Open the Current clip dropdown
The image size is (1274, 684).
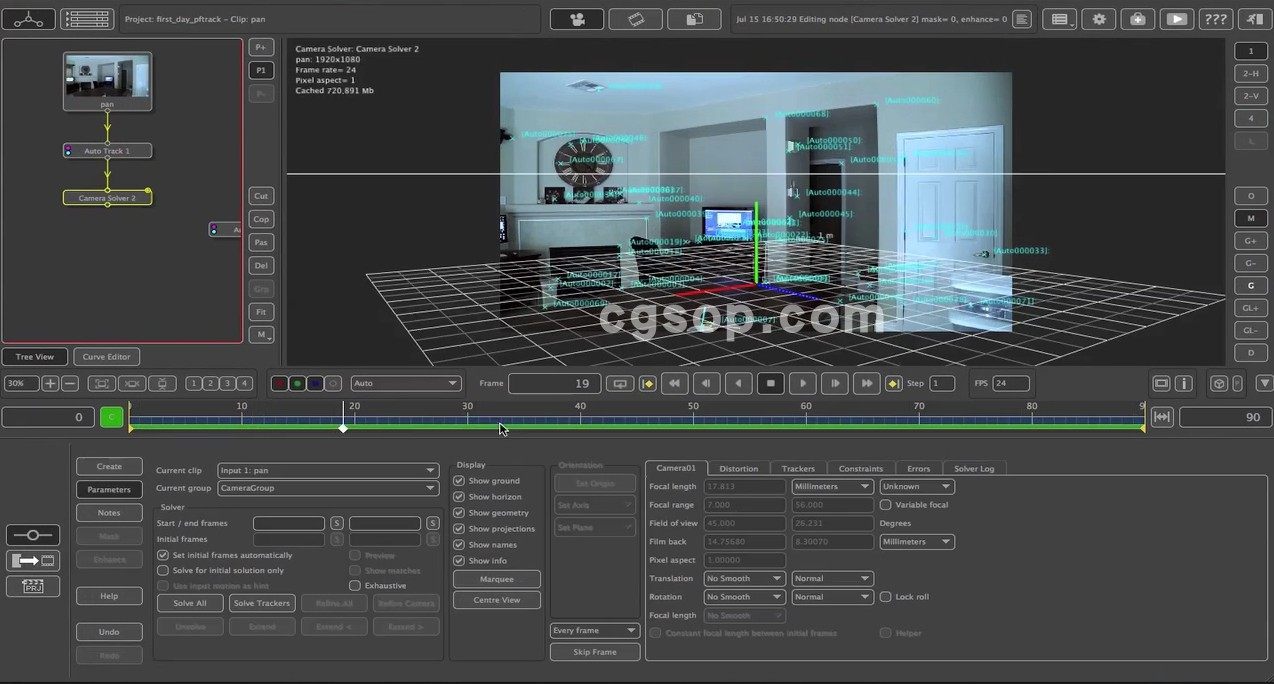click(x=328, y=470)
